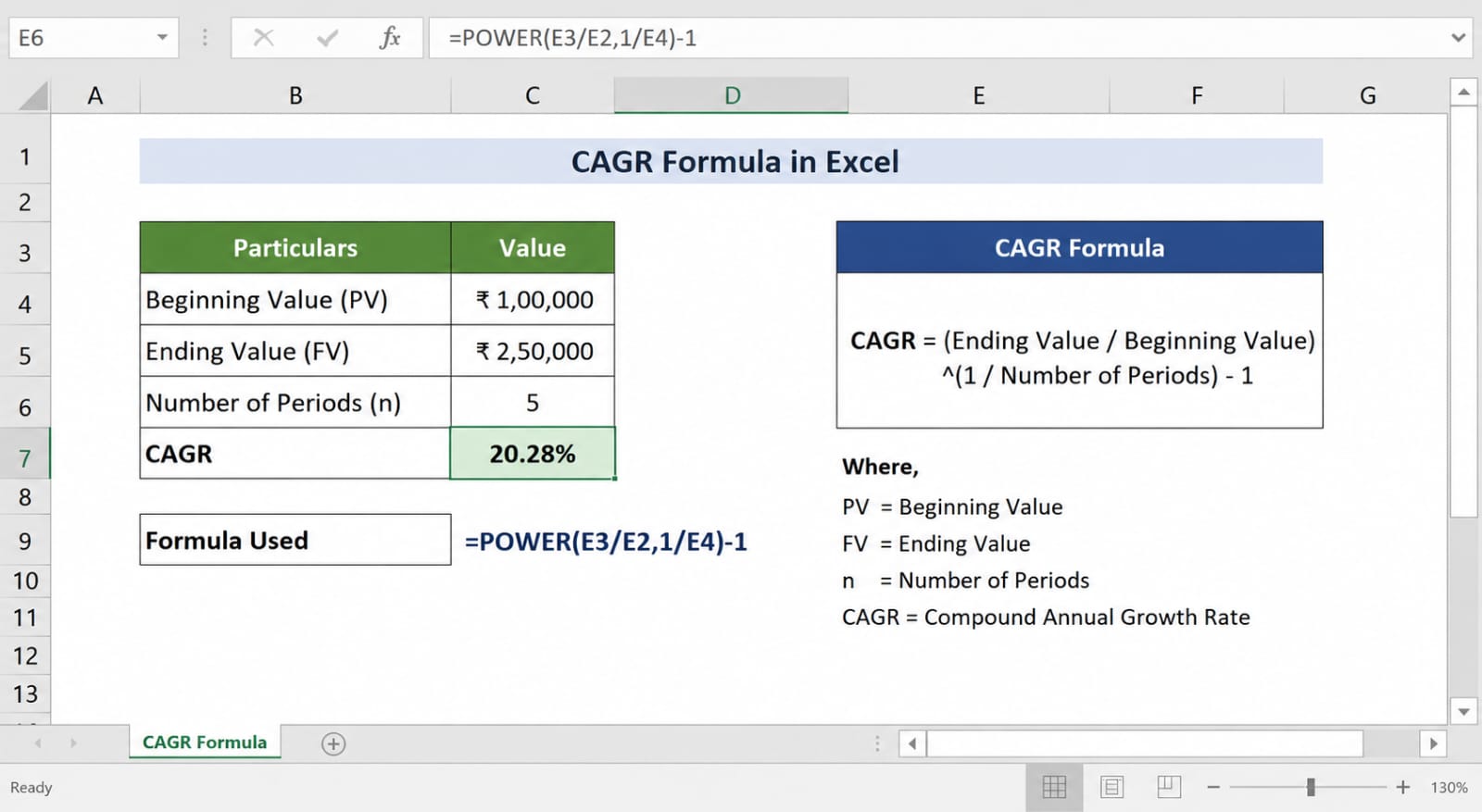
Task: Click 'CAGR = Compound Annual Growth Rate' text
Action: tap(1046, 618)
